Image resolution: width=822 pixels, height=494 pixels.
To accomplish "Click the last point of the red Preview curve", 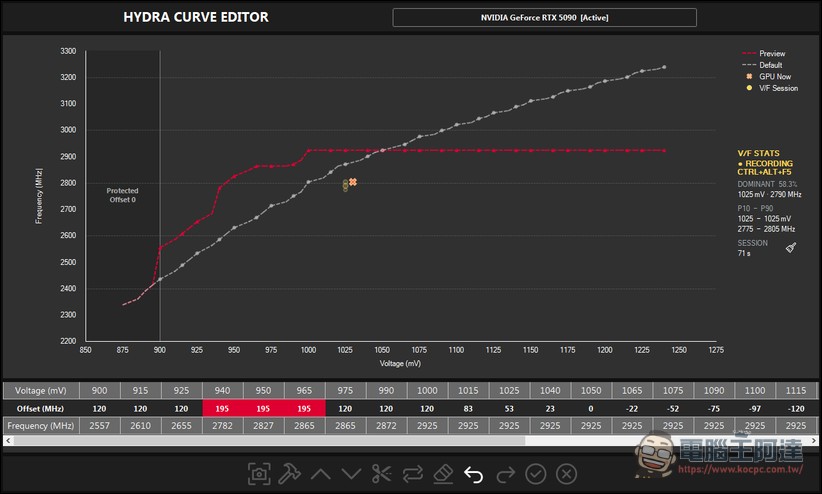I will tap(664, 151).
